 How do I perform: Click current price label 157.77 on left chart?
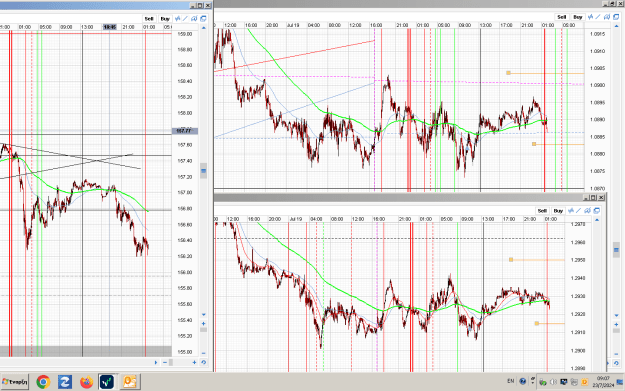click(x=184, y=131)
